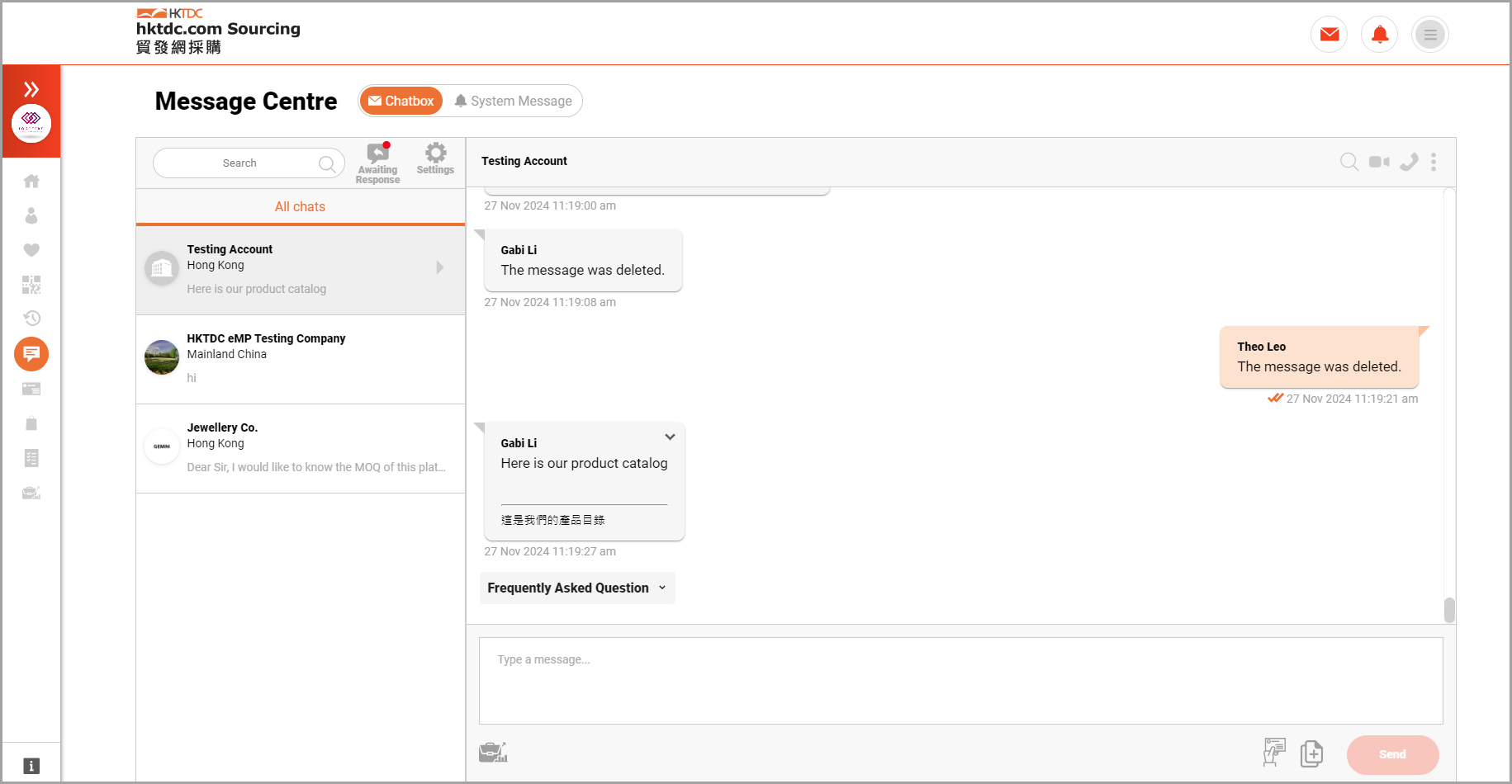
Task: Open the hamburger menu in header
Action: (x=1430, y=35)
